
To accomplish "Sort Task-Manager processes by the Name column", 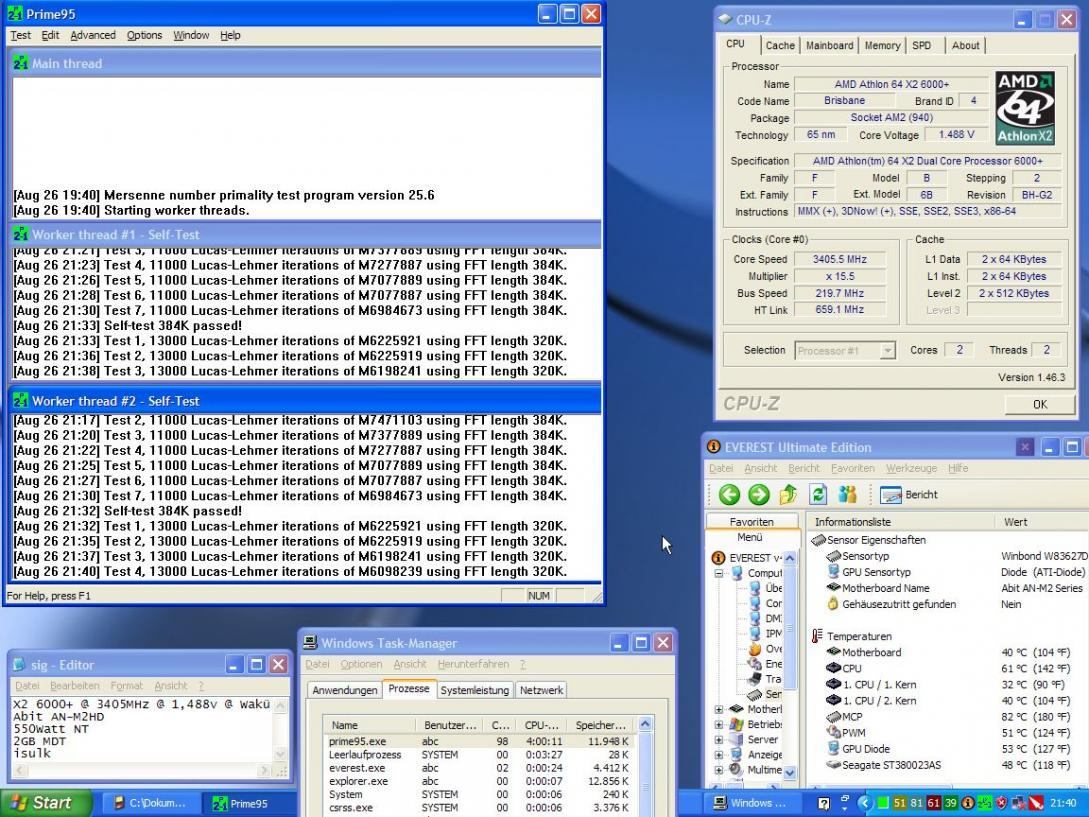I will click(x=370, y=725).
